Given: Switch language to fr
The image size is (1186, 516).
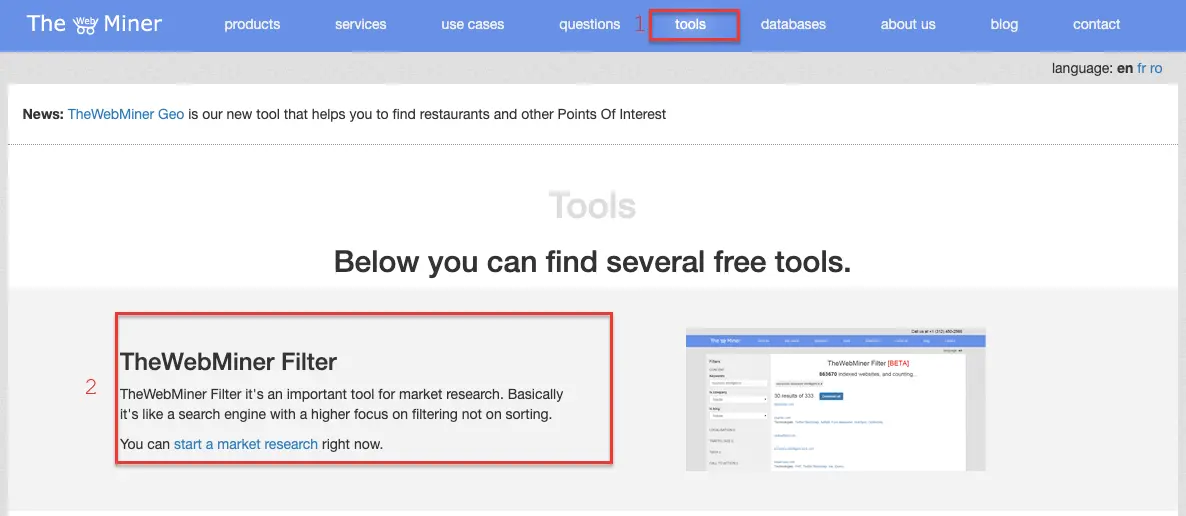Looking at the screenshot, I should pyautogui.click(x=1141, y=68).
